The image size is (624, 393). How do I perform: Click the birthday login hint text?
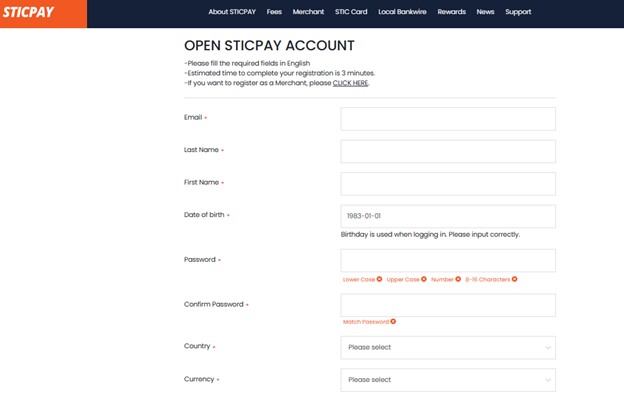(430, 235)
